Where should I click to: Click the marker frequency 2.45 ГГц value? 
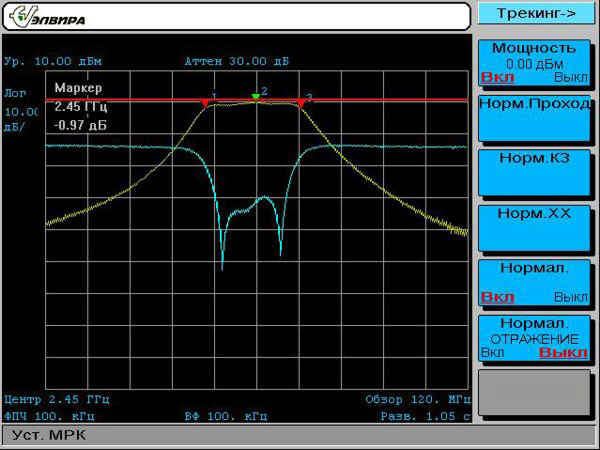(x=81, y=106)
